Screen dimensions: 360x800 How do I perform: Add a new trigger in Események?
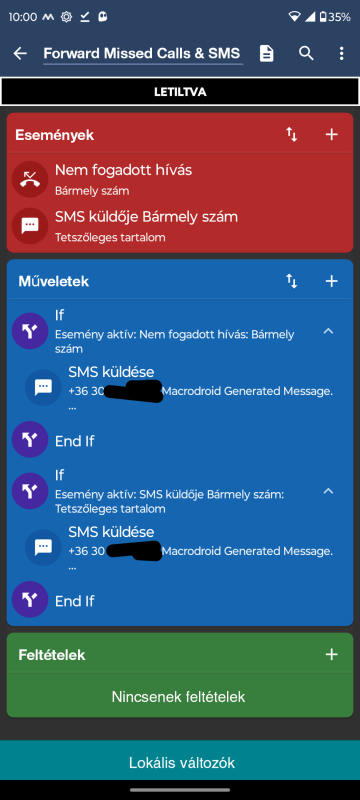(x=331, y=135)
